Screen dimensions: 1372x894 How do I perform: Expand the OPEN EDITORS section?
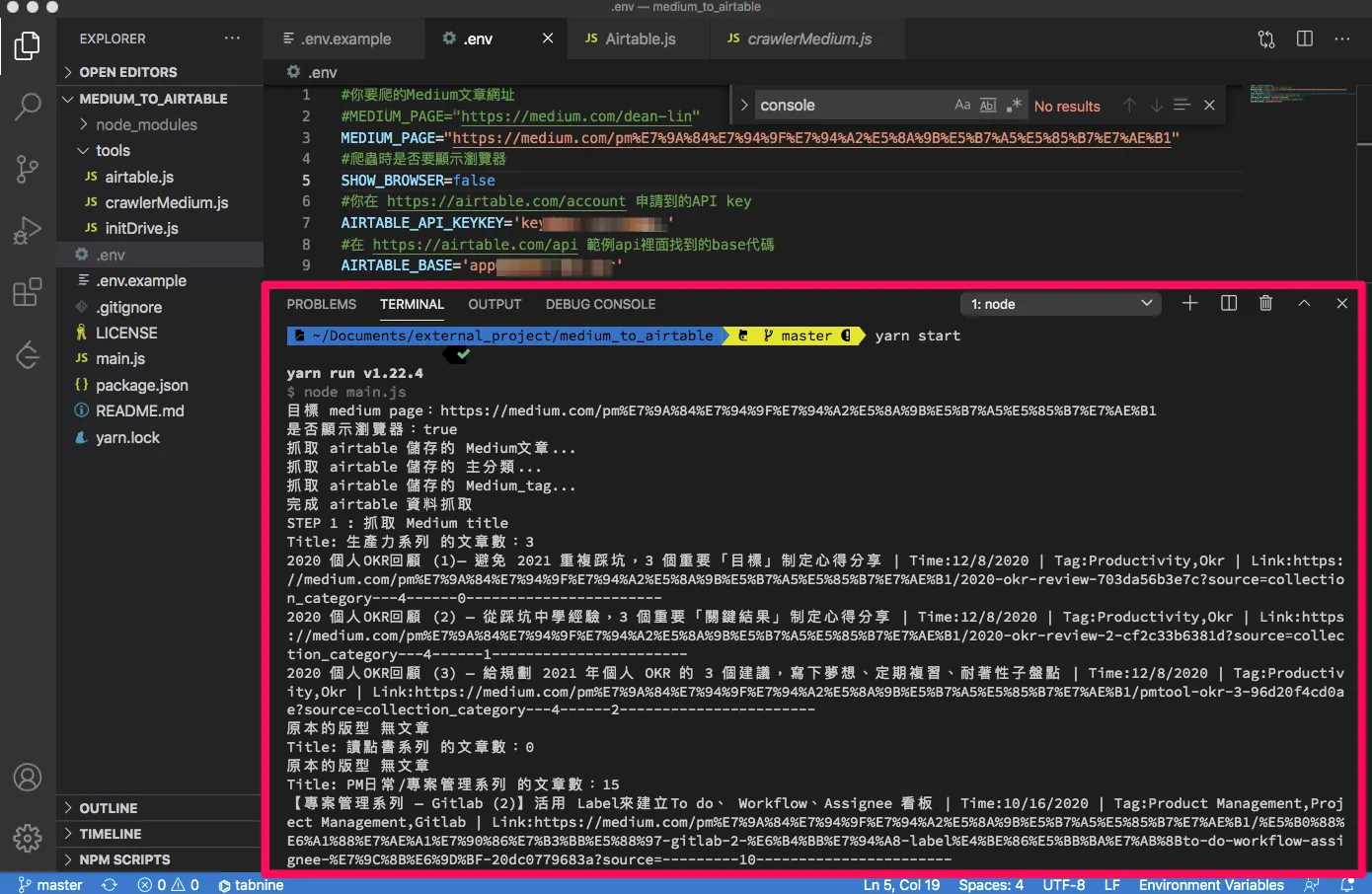pyautogui.click(x=160, y=72)
